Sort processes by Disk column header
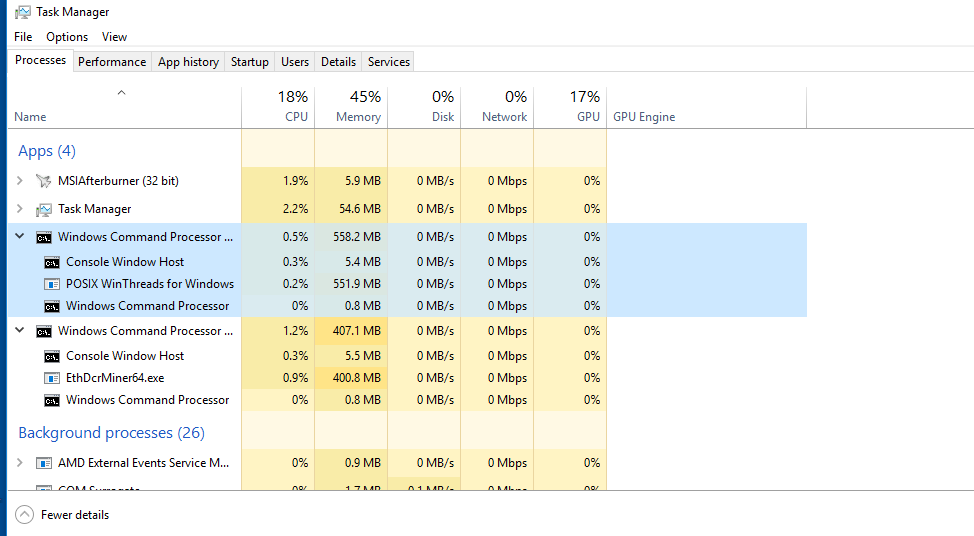 point(424,107)
